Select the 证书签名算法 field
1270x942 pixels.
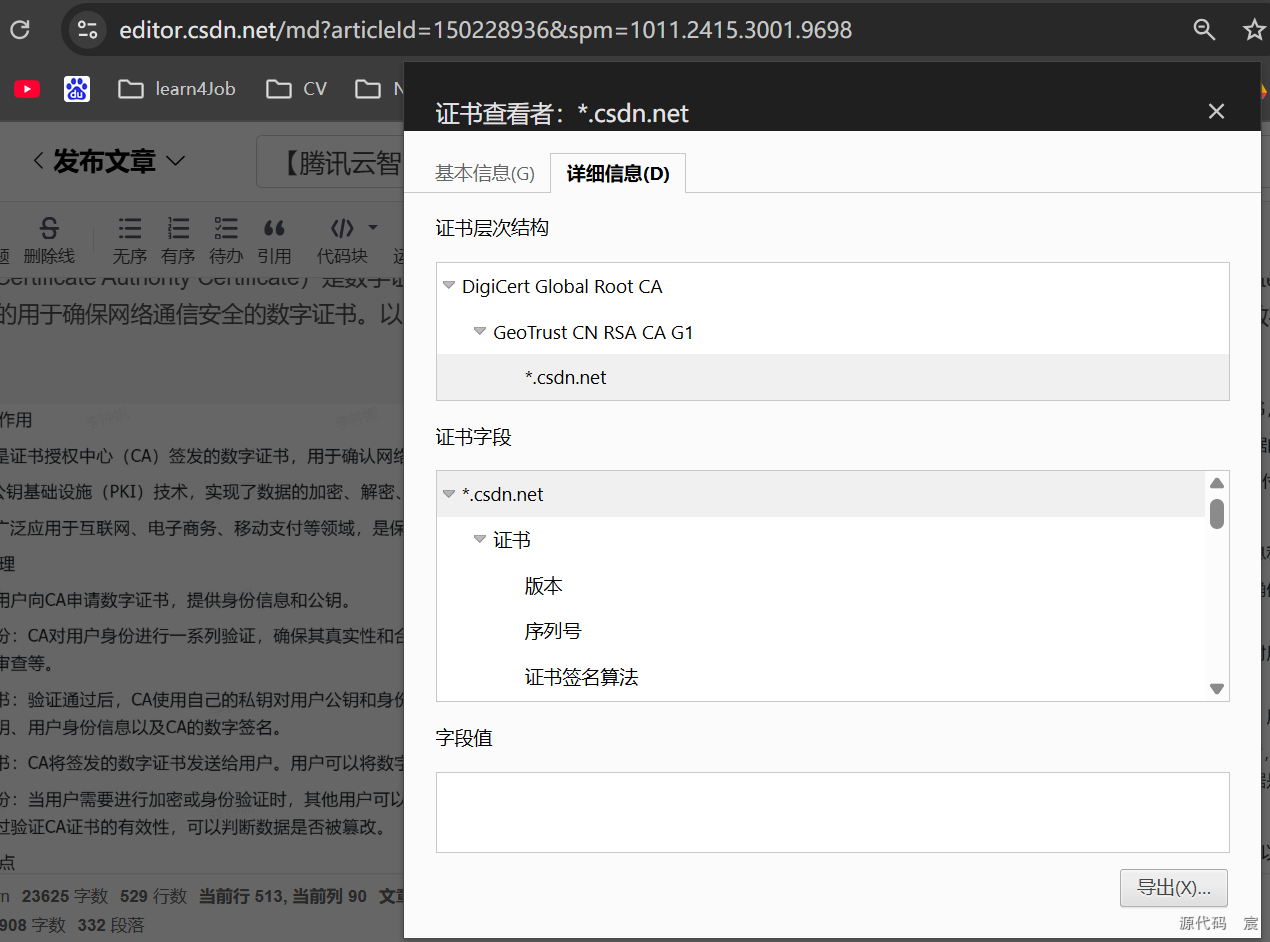coord(821,678)
